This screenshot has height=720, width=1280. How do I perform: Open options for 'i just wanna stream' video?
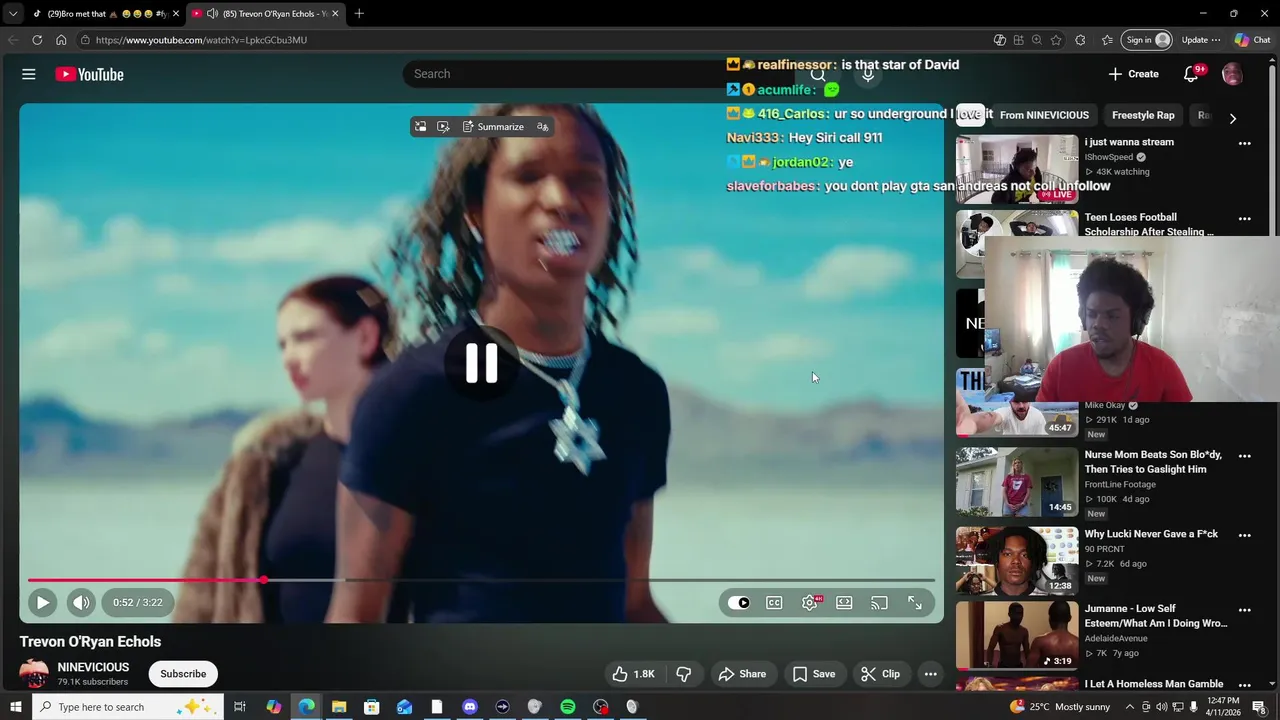point(1245,144)
